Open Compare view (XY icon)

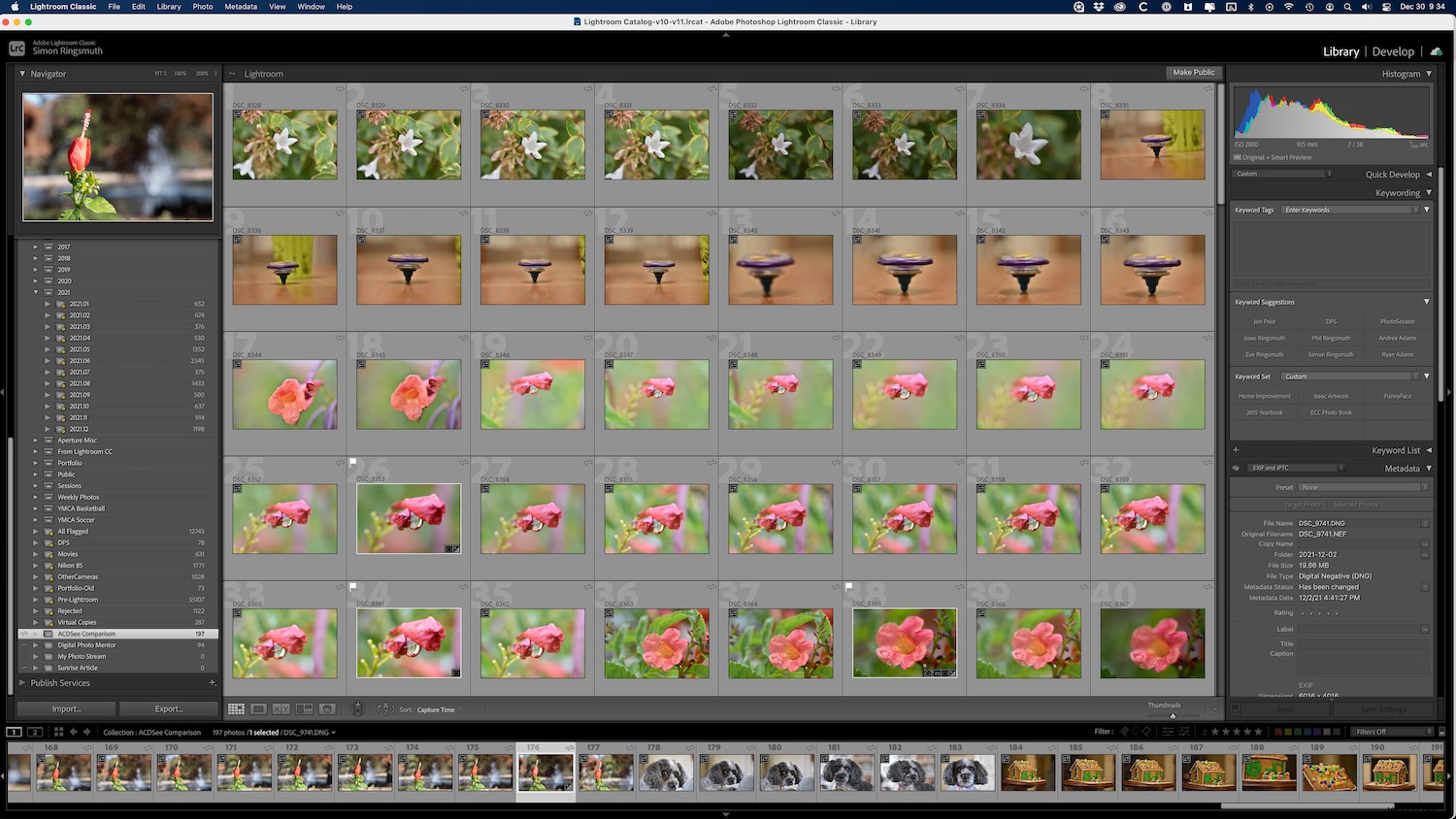pyautogui.click(x=281, y=709)
